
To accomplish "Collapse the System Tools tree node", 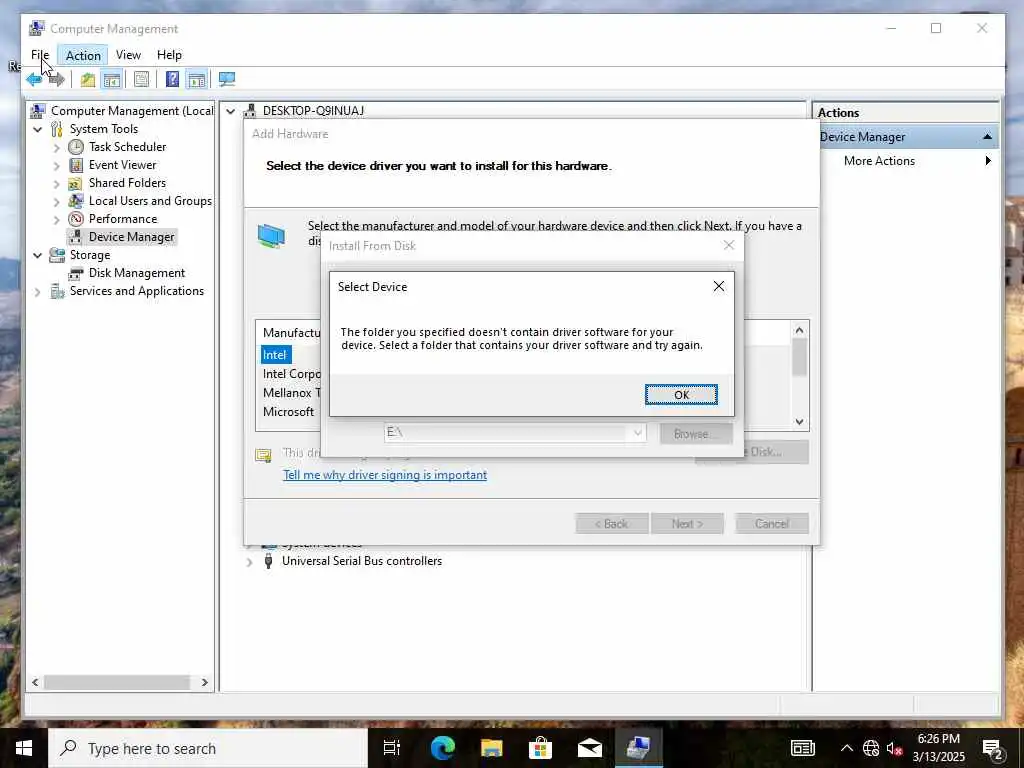I will 38,129.
